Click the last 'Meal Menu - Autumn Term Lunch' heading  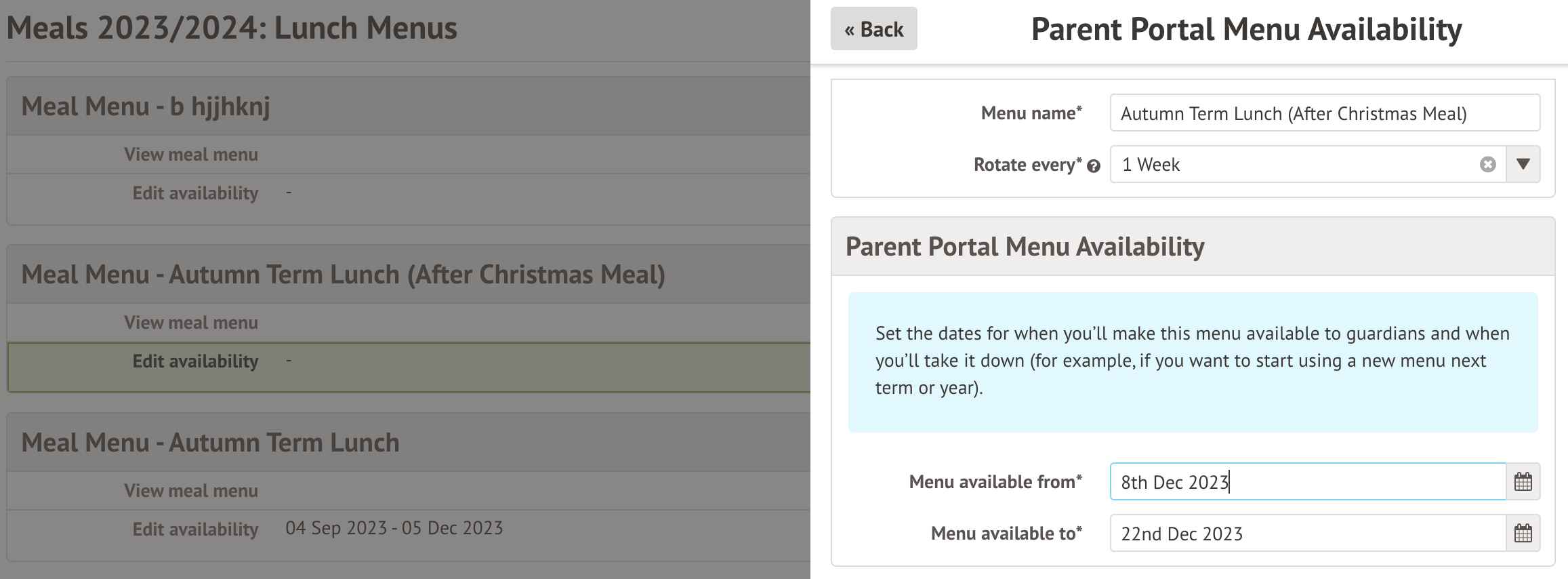point(210,443)
